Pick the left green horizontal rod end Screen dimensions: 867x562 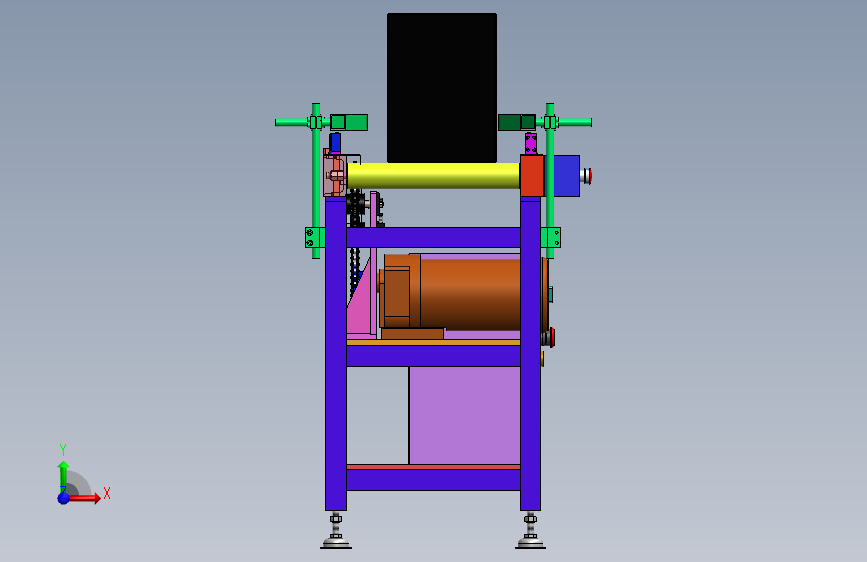pyautogui.click(x=291, y=122)
